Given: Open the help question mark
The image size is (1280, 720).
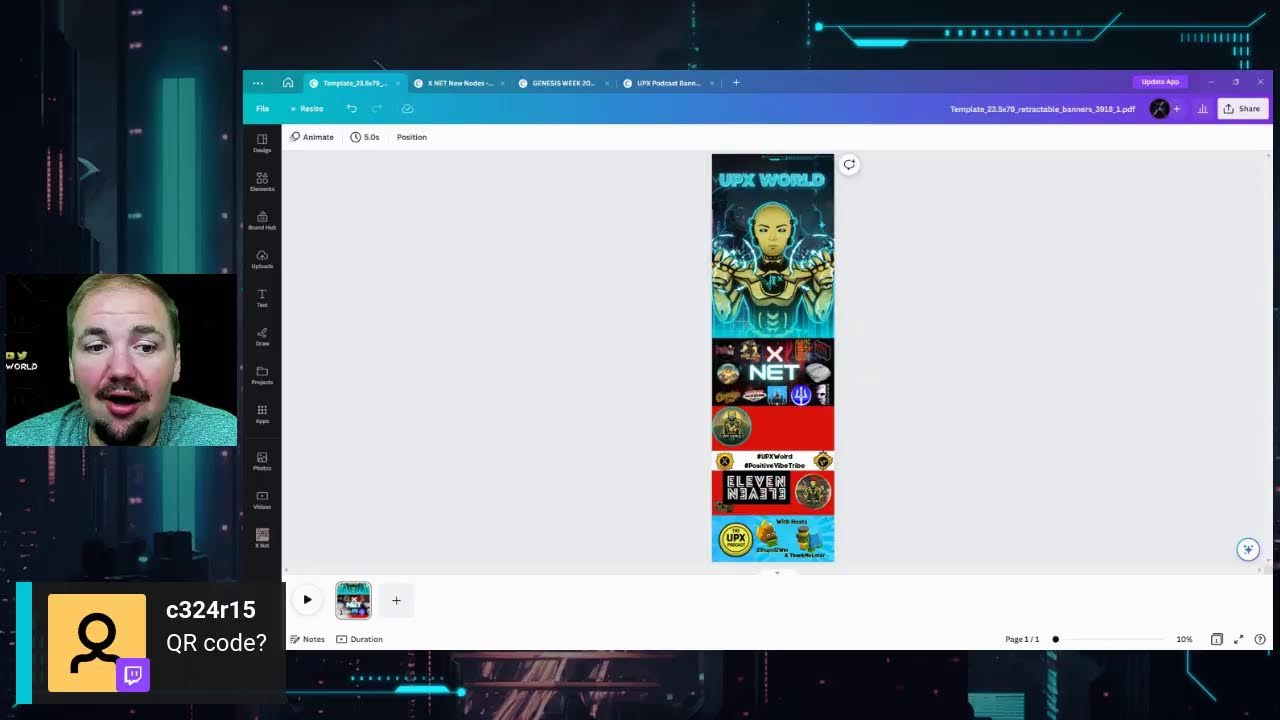Looking at the screenshot, I should tap(1260, 639).
